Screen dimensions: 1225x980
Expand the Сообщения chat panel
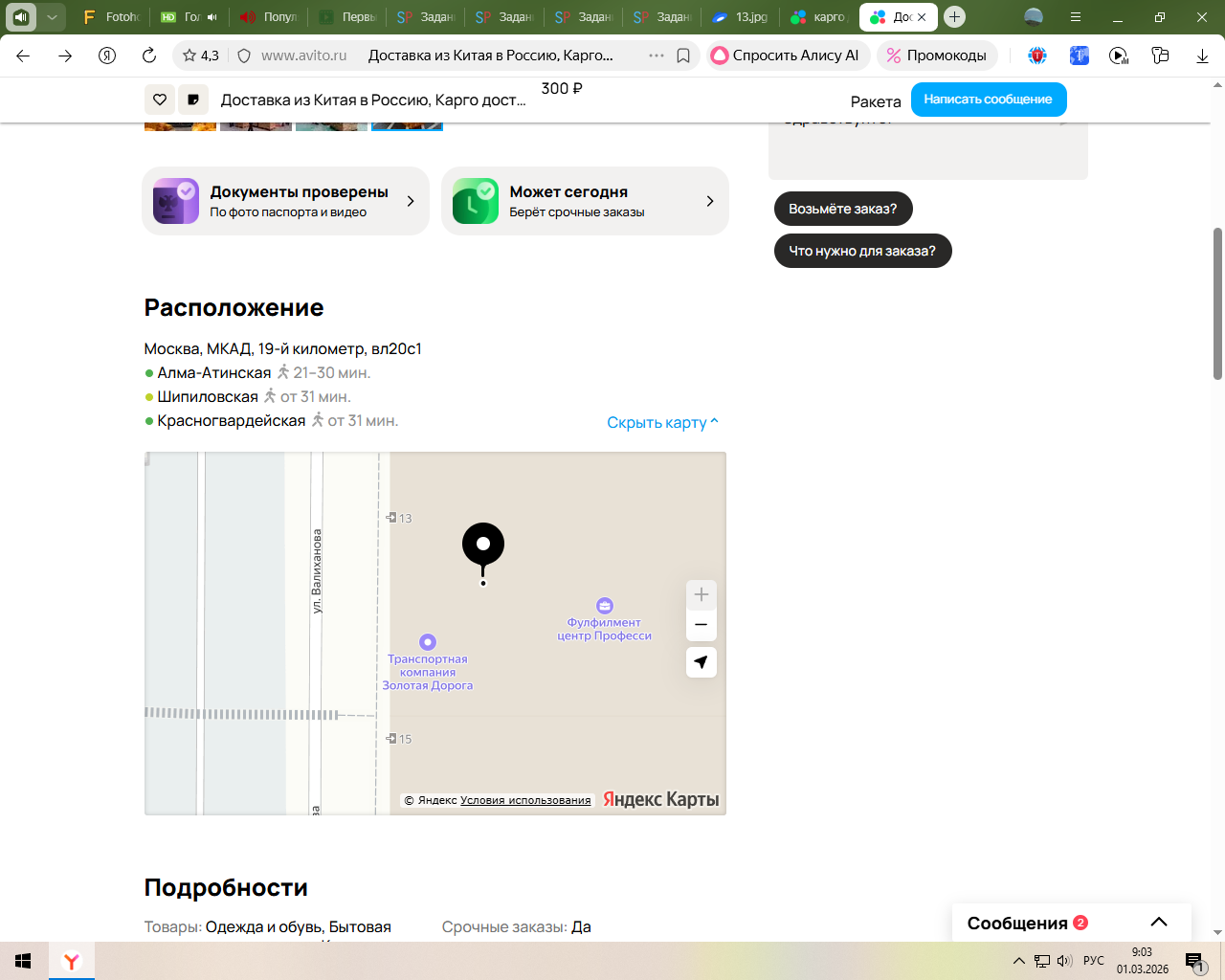tap(1158, 923)
